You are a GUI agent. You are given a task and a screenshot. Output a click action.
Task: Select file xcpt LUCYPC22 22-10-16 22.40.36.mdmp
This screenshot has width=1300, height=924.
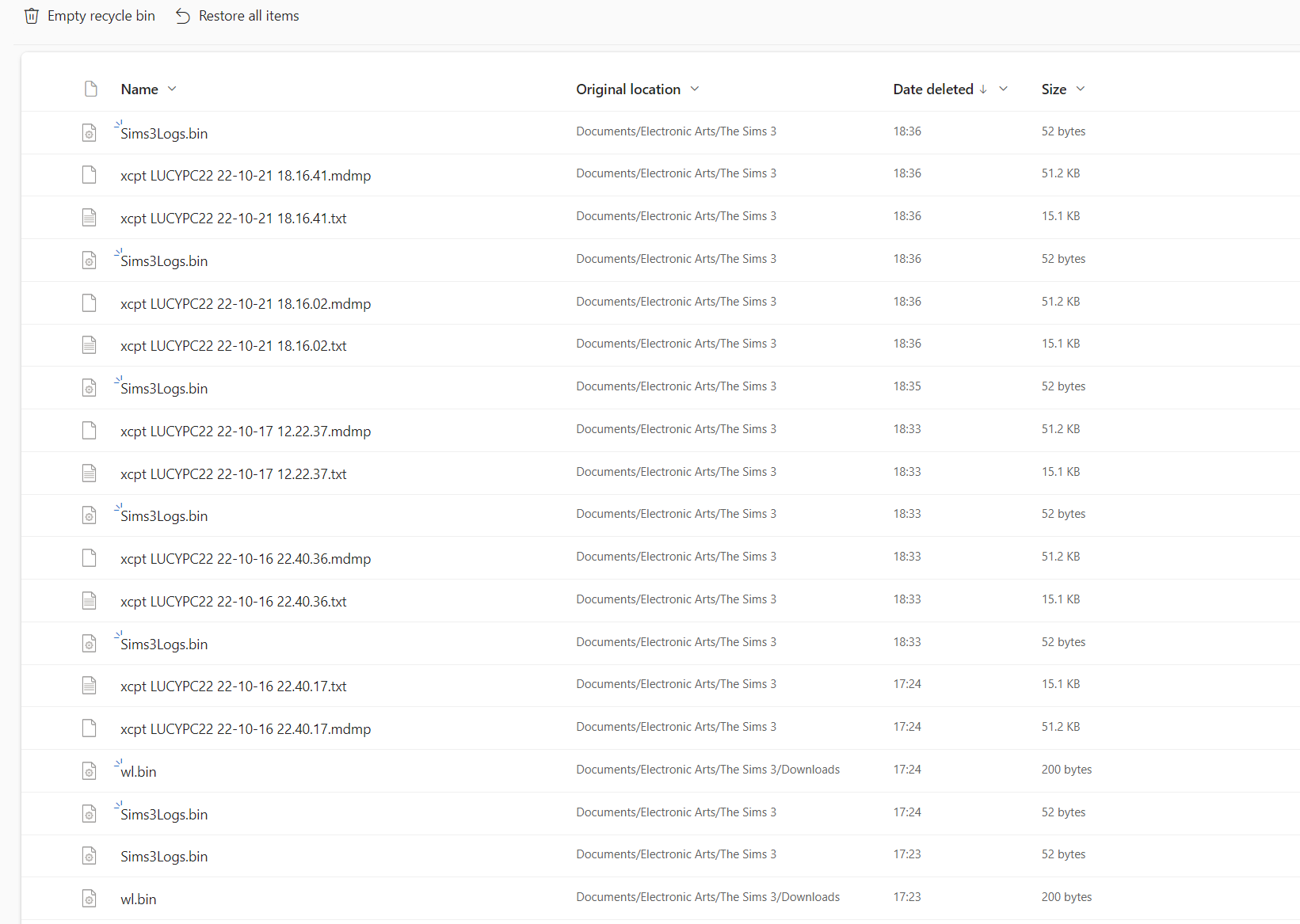[x=246, y=559]
